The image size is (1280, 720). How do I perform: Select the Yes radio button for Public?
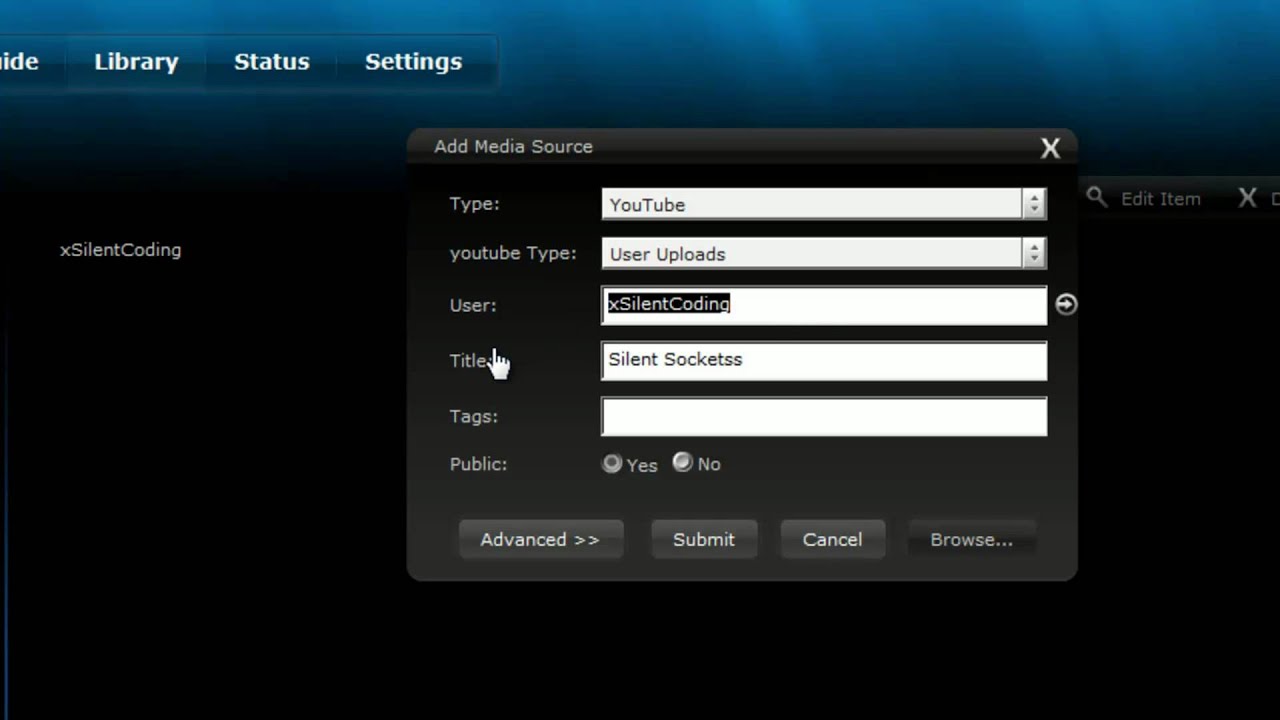point(612,464)
